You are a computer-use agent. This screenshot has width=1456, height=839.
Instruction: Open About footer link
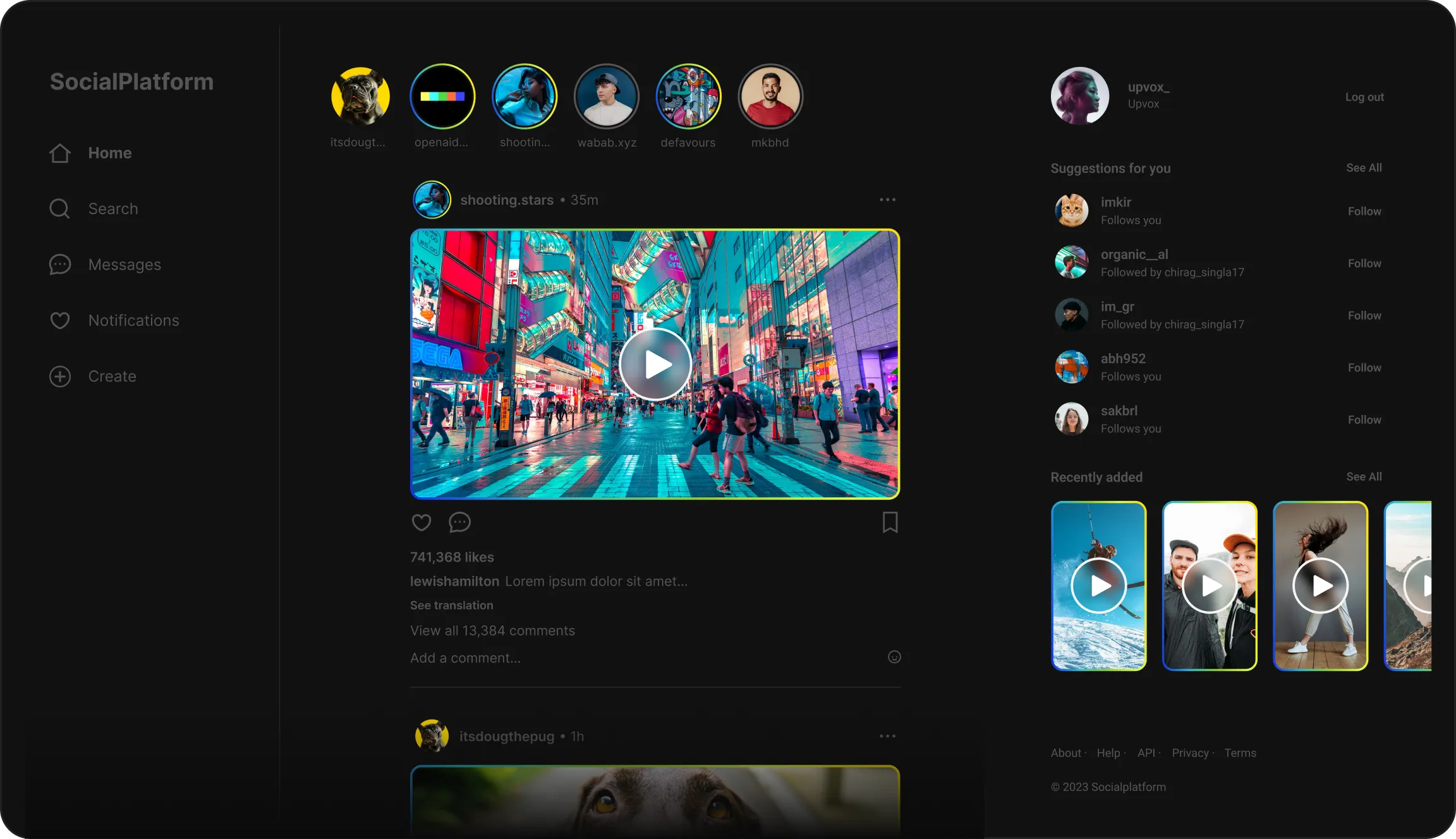point(1066,752)
